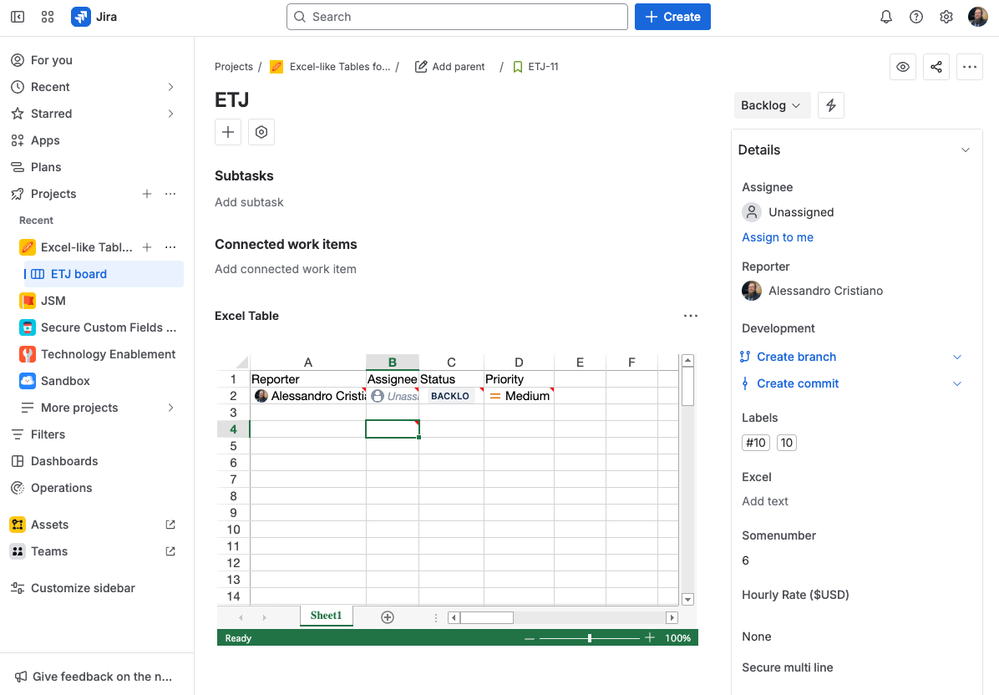999x695 pixels.
Task: Open the Backlog status dropdown
Action: tap(771, 106)
